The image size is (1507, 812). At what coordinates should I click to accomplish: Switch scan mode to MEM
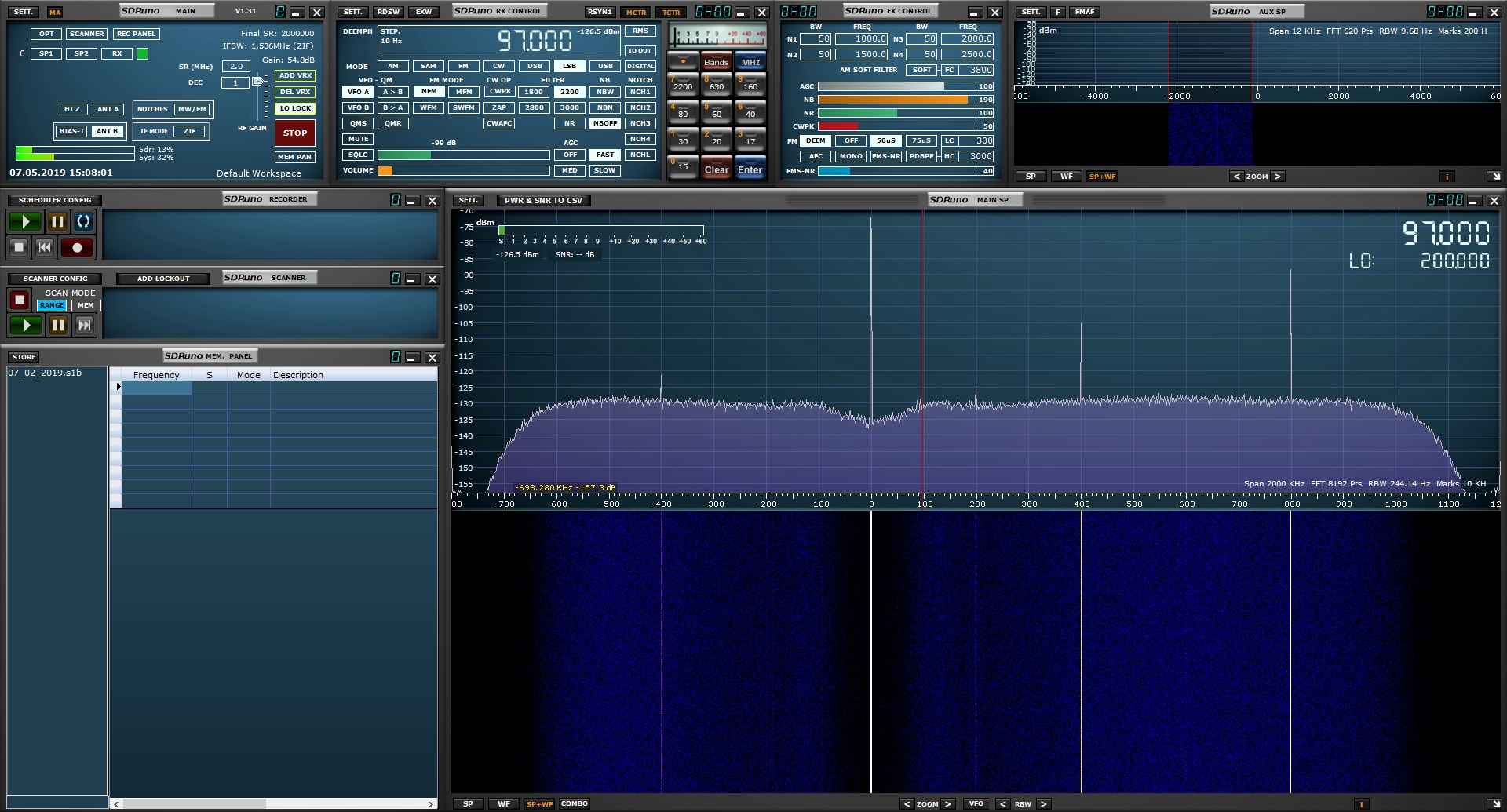pyautogui.click(x=86, y=305)
